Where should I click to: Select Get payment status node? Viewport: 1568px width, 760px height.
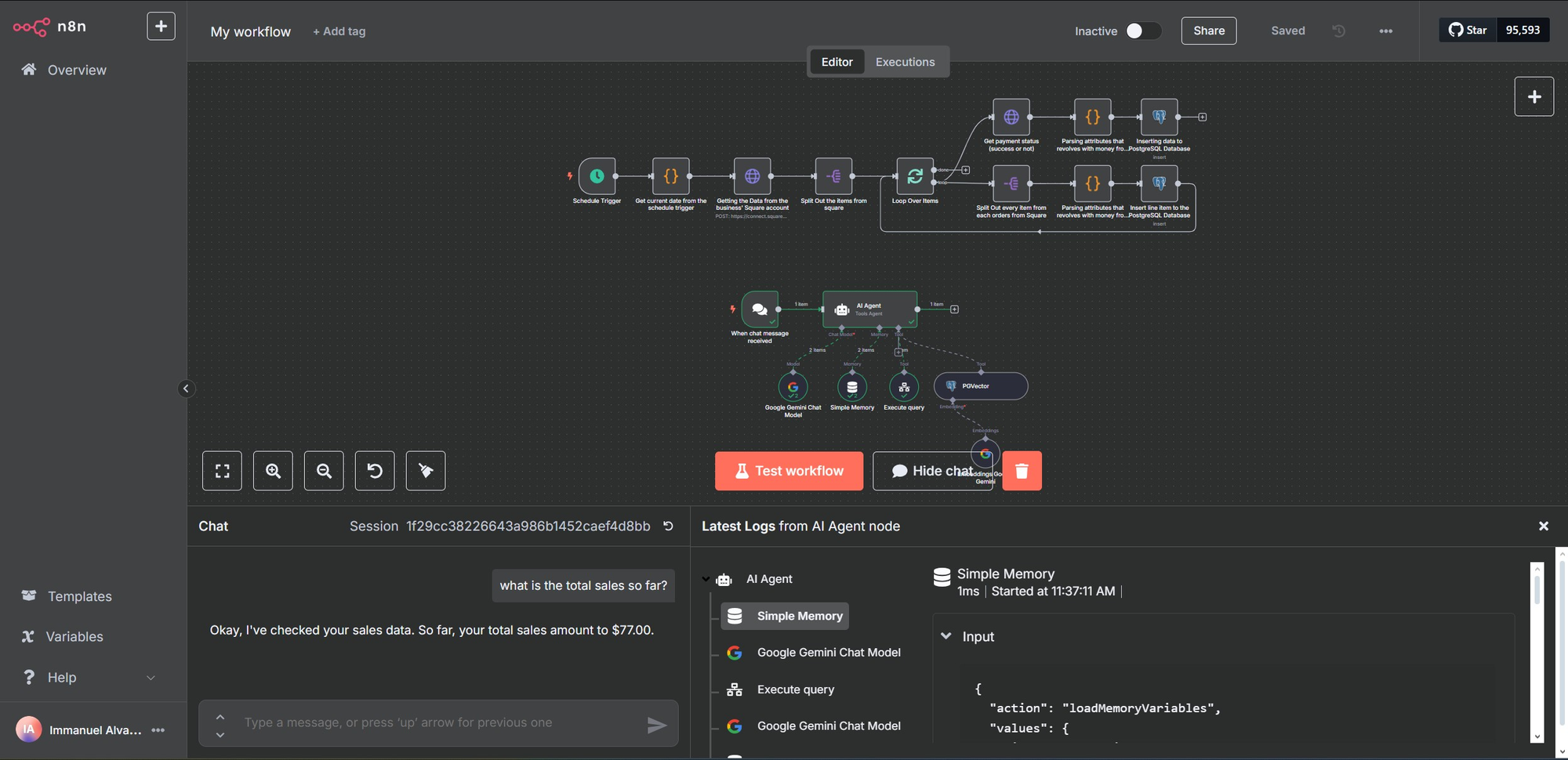[x=1011, y=117]
